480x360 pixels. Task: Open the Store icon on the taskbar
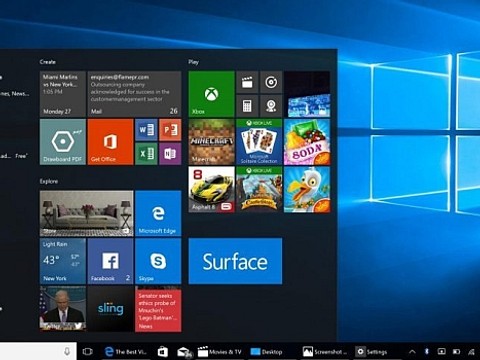pos(163,352)
